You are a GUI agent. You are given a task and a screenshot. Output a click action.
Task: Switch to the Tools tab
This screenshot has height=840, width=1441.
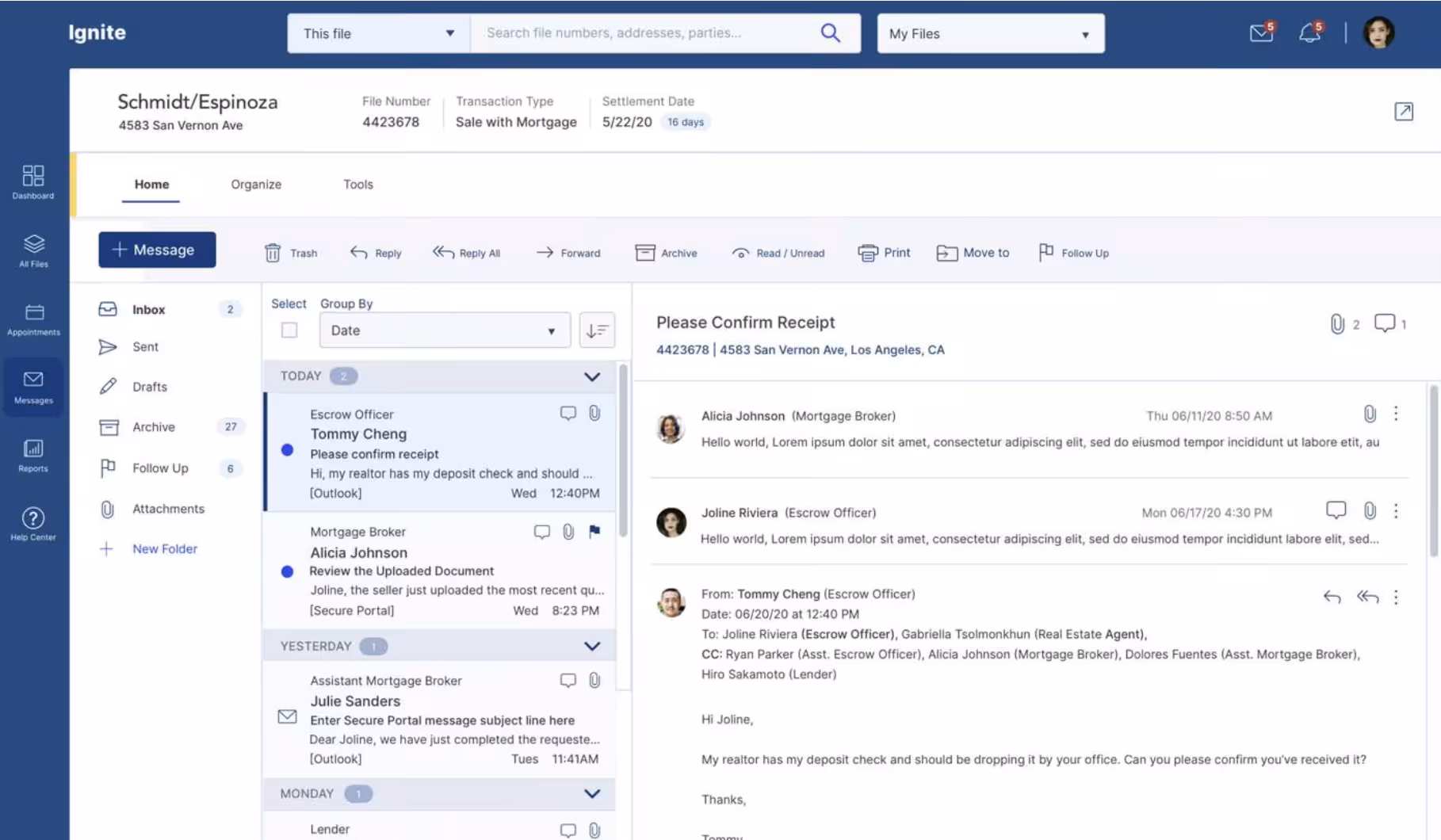[x=357, y=185]
